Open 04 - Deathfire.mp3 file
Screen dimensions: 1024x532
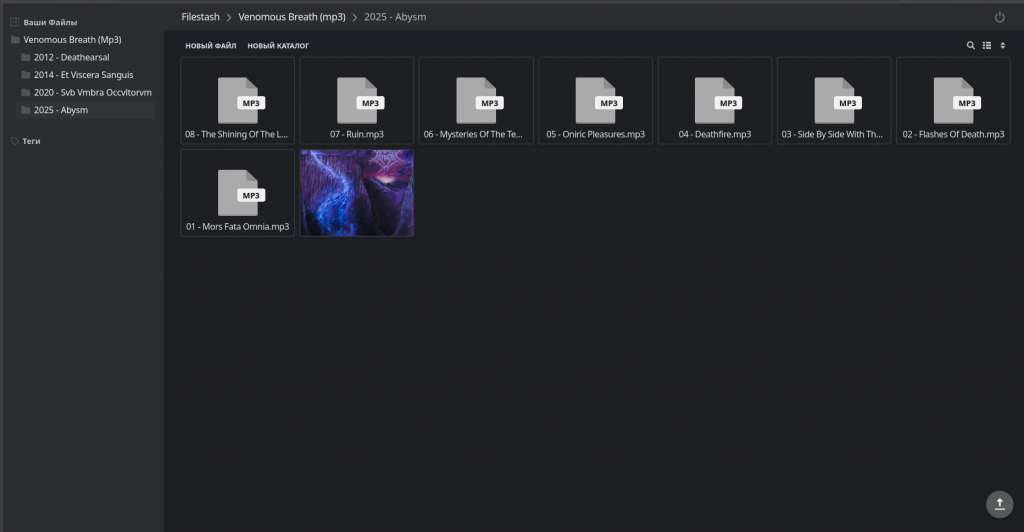[x=714, y=101]
